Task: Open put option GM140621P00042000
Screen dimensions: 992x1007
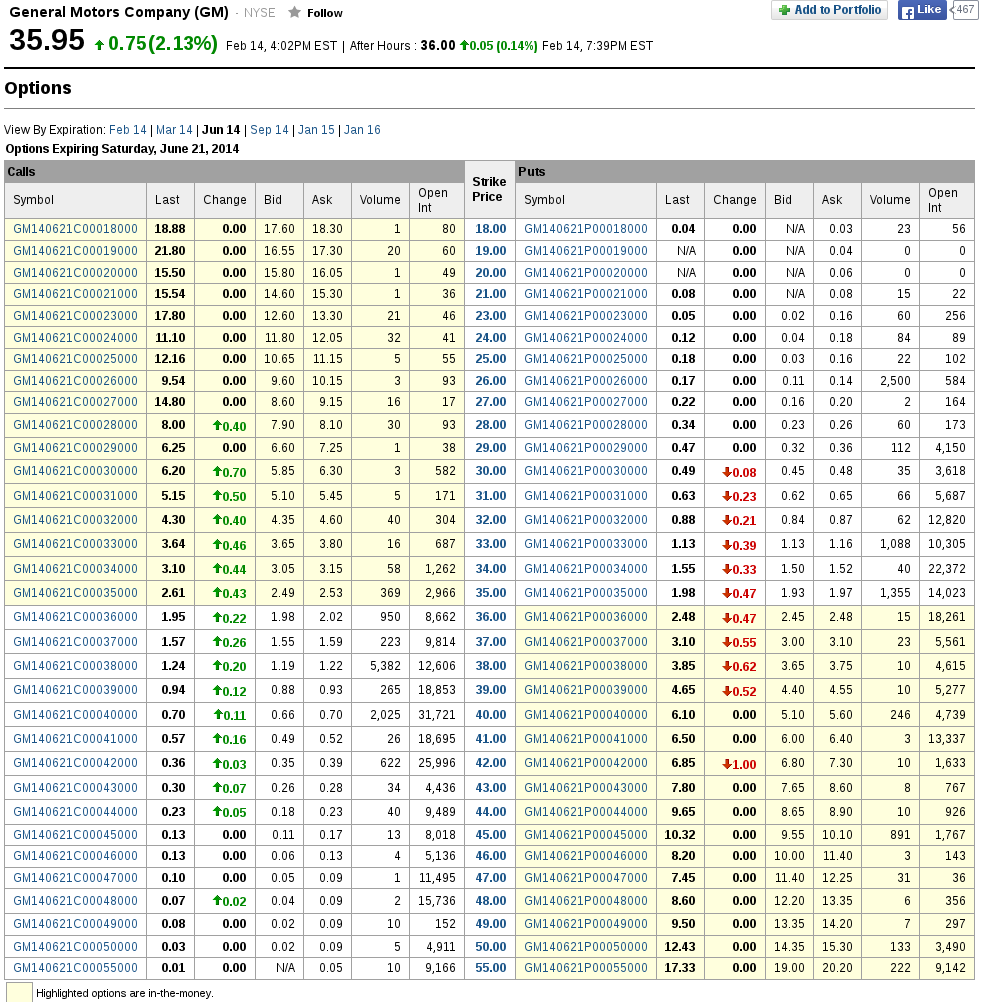Action: point(586,763)
